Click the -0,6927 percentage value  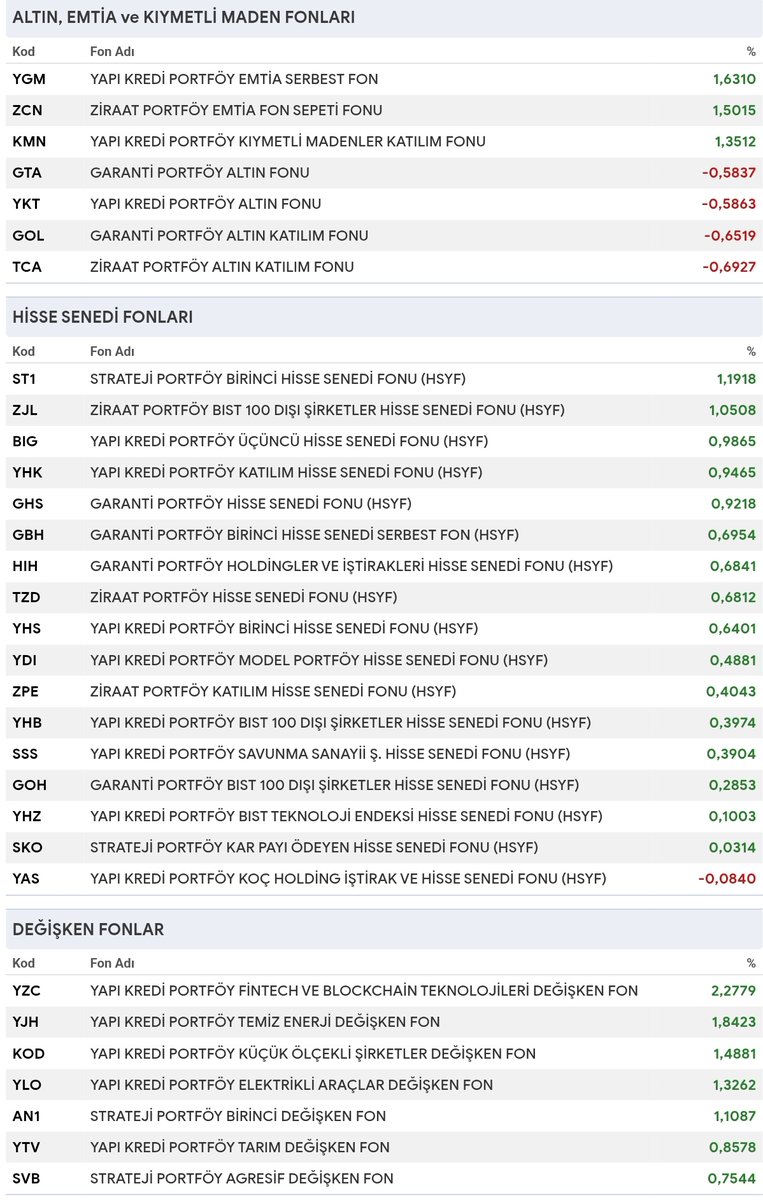click(x=729, y=267)
